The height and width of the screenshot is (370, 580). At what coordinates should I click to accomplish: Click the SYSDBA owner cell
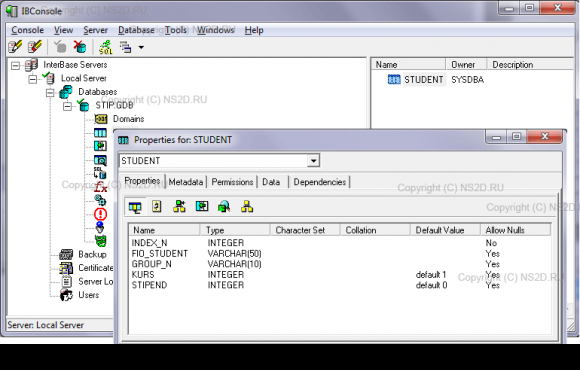467,80
